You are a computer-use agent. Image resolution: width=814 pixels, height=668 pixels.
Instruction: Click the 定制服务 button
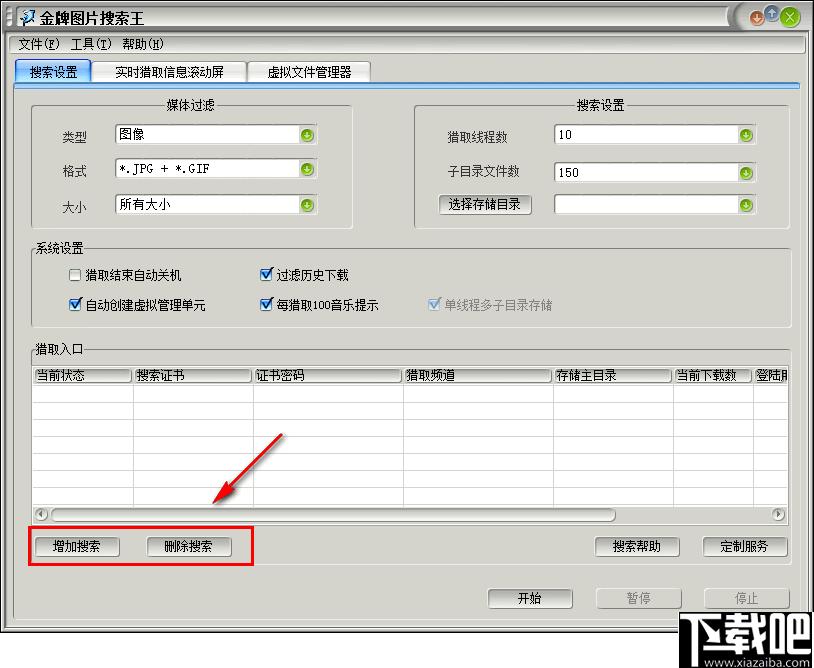pos(745,547)
